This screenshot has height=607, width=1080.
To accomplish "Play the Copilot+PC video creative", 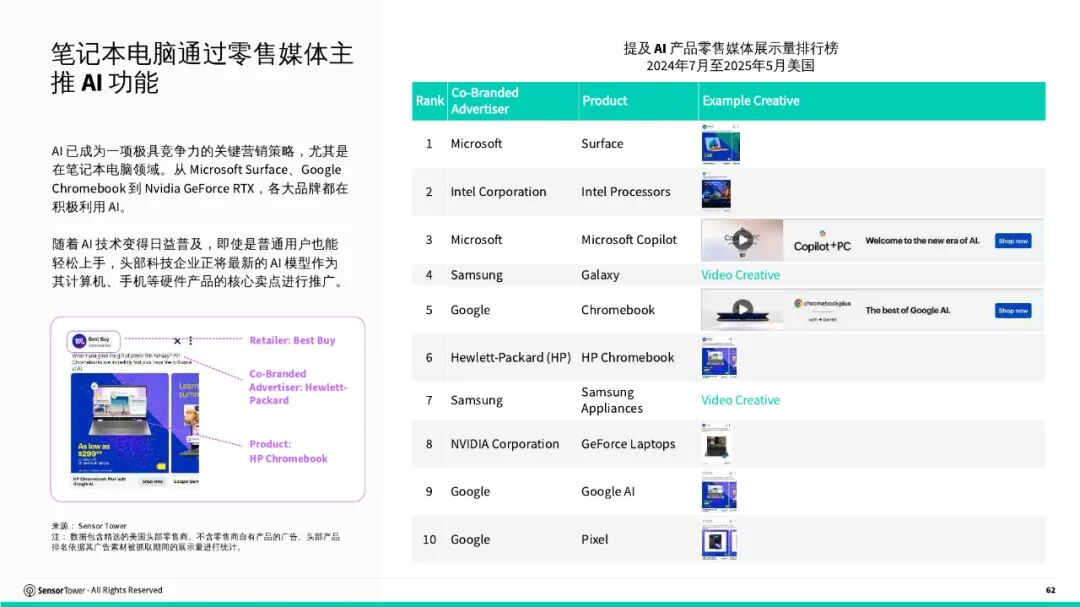I will [x=742, y=240].
